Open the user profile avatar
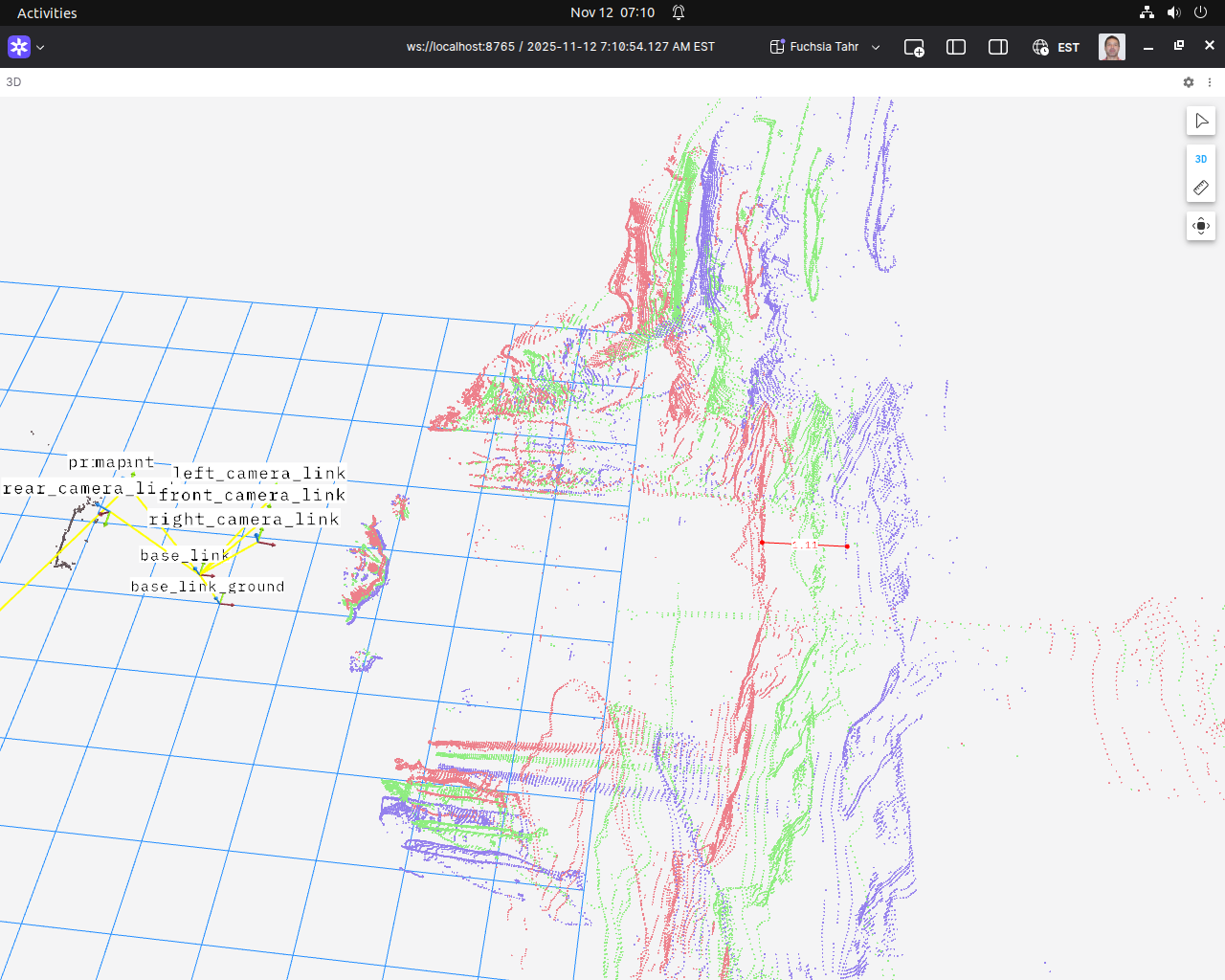The image size is (1225, 980). click(1111, 47)
